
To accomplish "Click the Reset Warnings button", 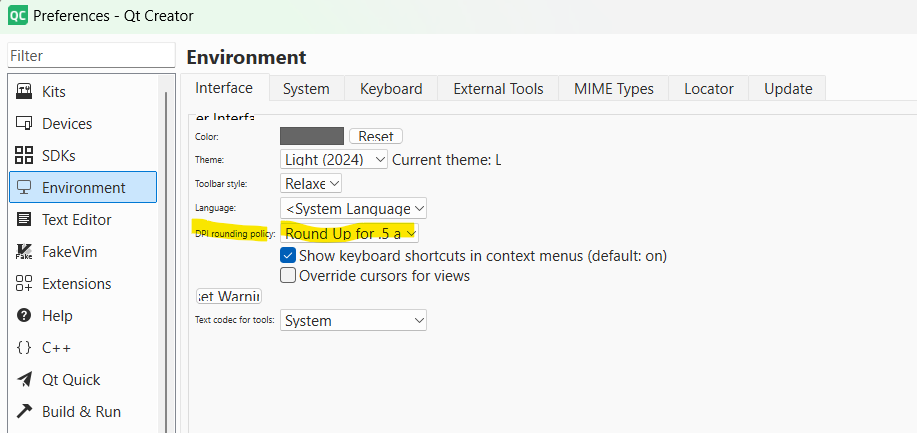I will [229, 297].
